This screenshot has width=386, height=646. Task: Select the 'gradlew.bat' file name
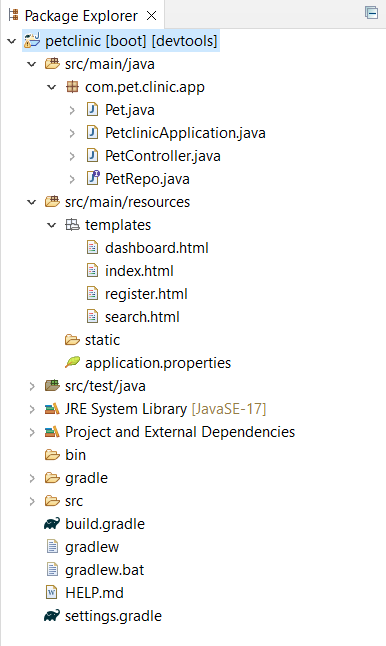105,570
